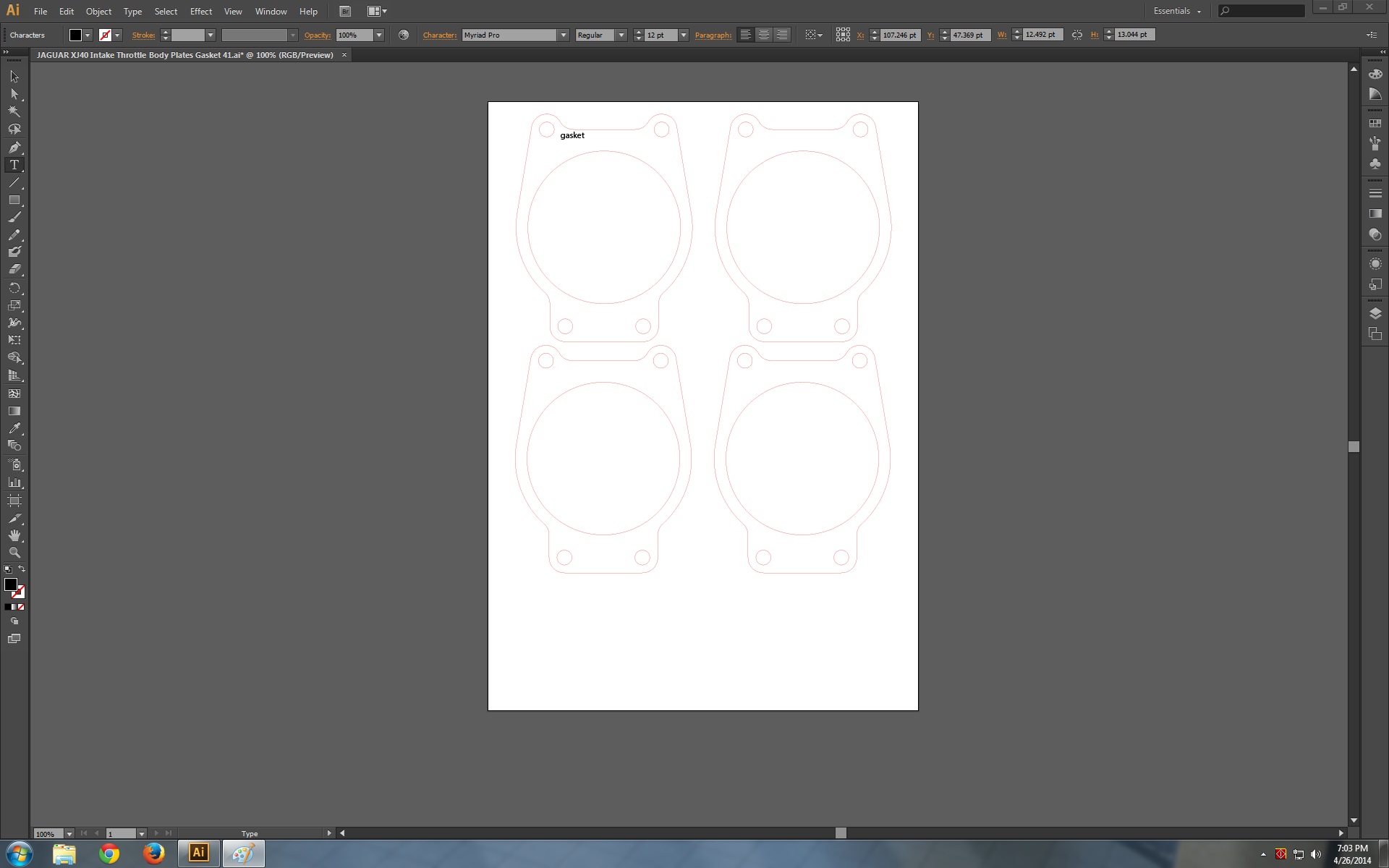Select the Rotate tool
This screenshot has width=1389, height=868.
pos(14,288)
